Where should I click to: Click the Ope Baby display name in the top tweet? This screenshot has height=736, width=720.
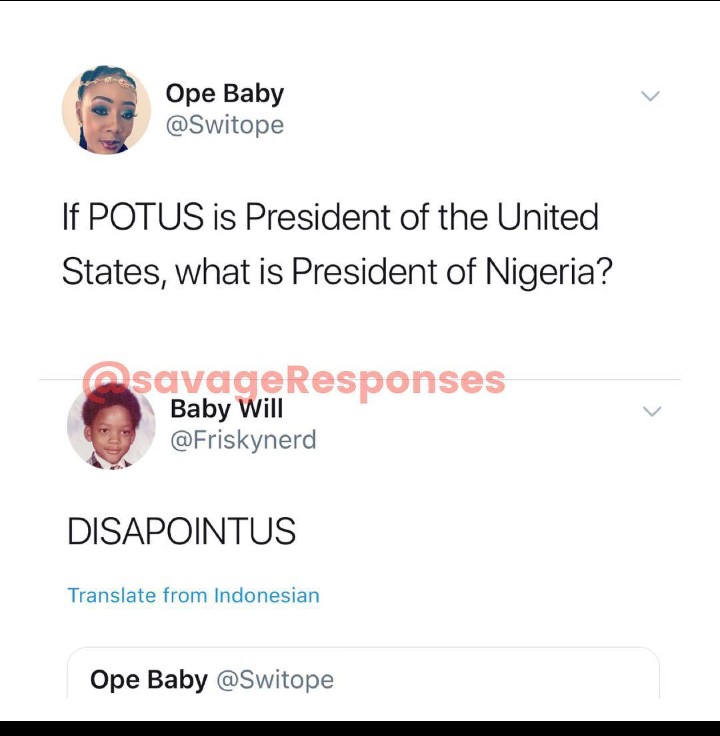tap(224, 94)
